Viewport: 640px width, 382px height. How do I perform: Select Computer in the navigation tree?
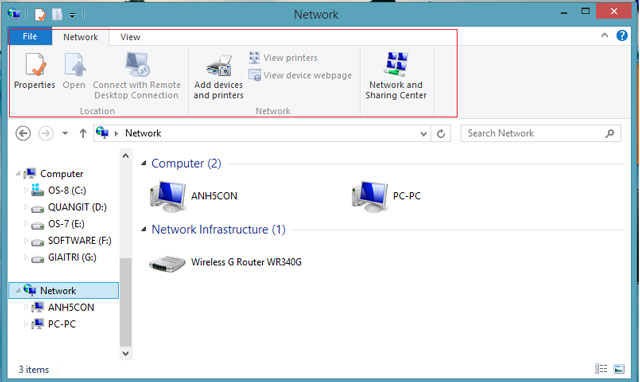53,174
